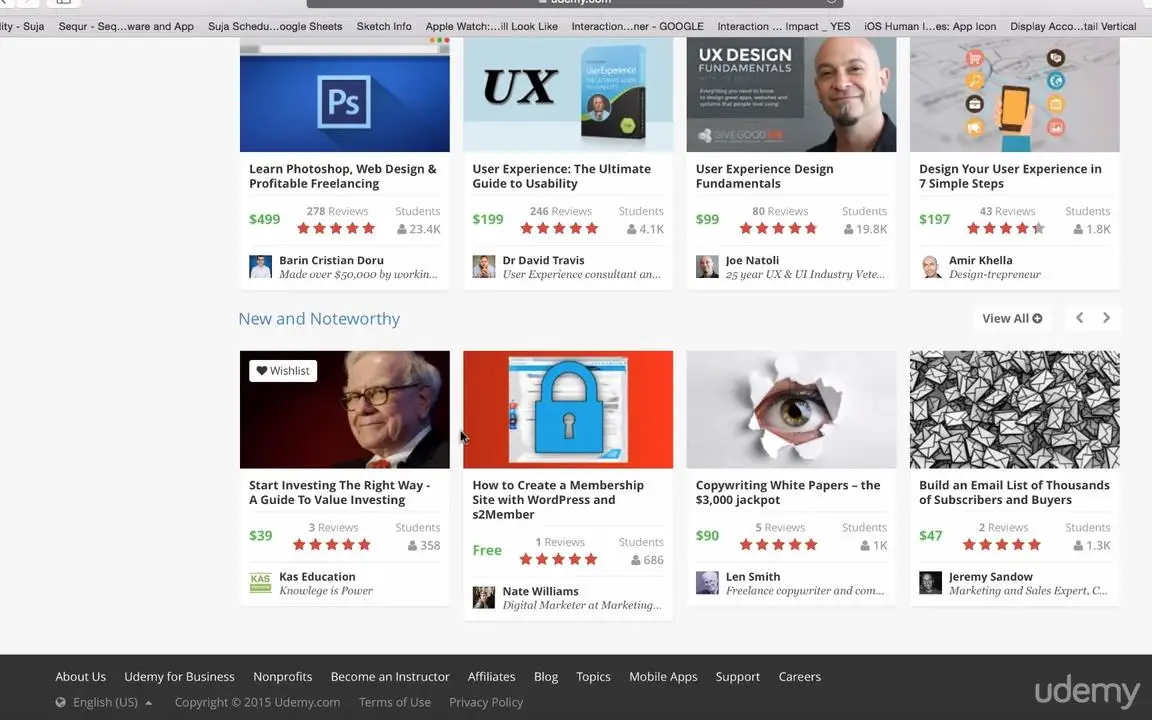
Task: Open 'Start Investing The Right Way' course title
Action: click(x=339, y=492)
